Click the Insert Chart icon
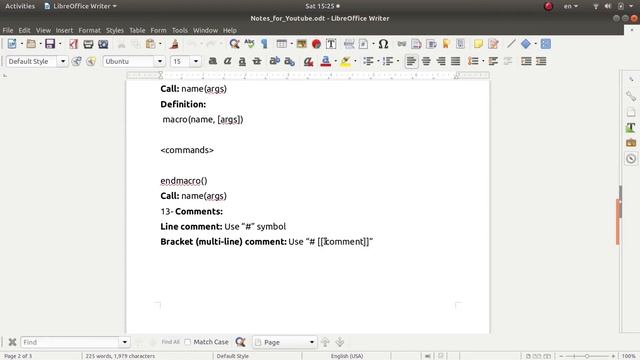Screen dimensions: 640x360 (x=316, y=44)
